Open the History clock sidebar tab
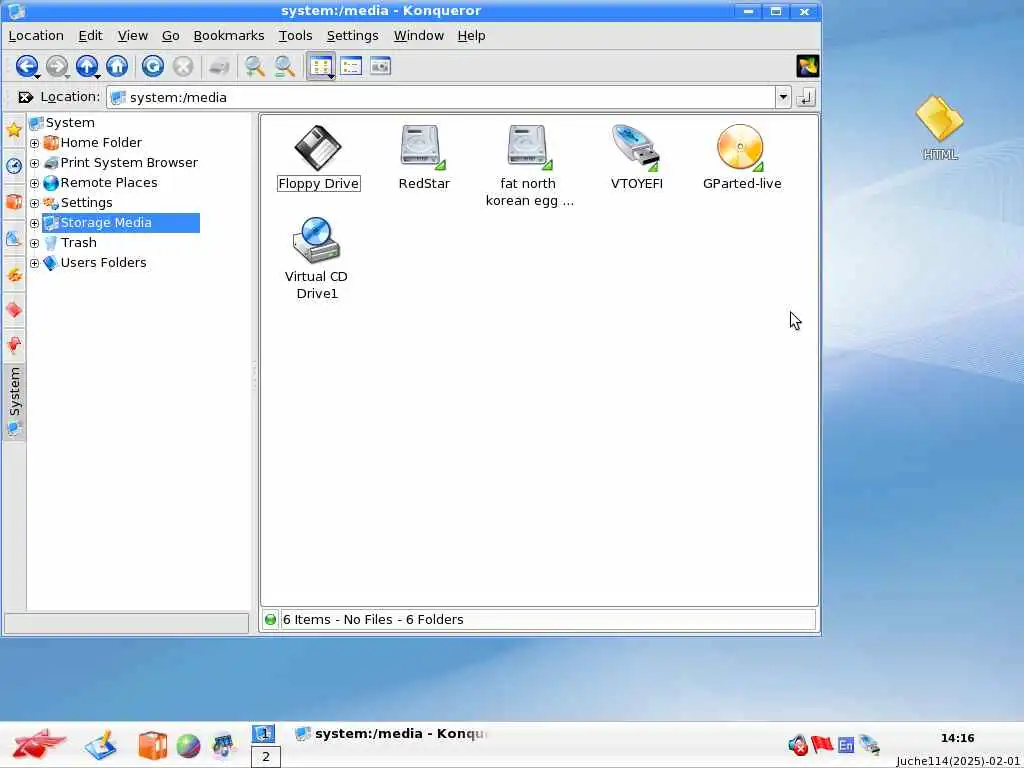1024x768 pixels. [x=14, y=165]
